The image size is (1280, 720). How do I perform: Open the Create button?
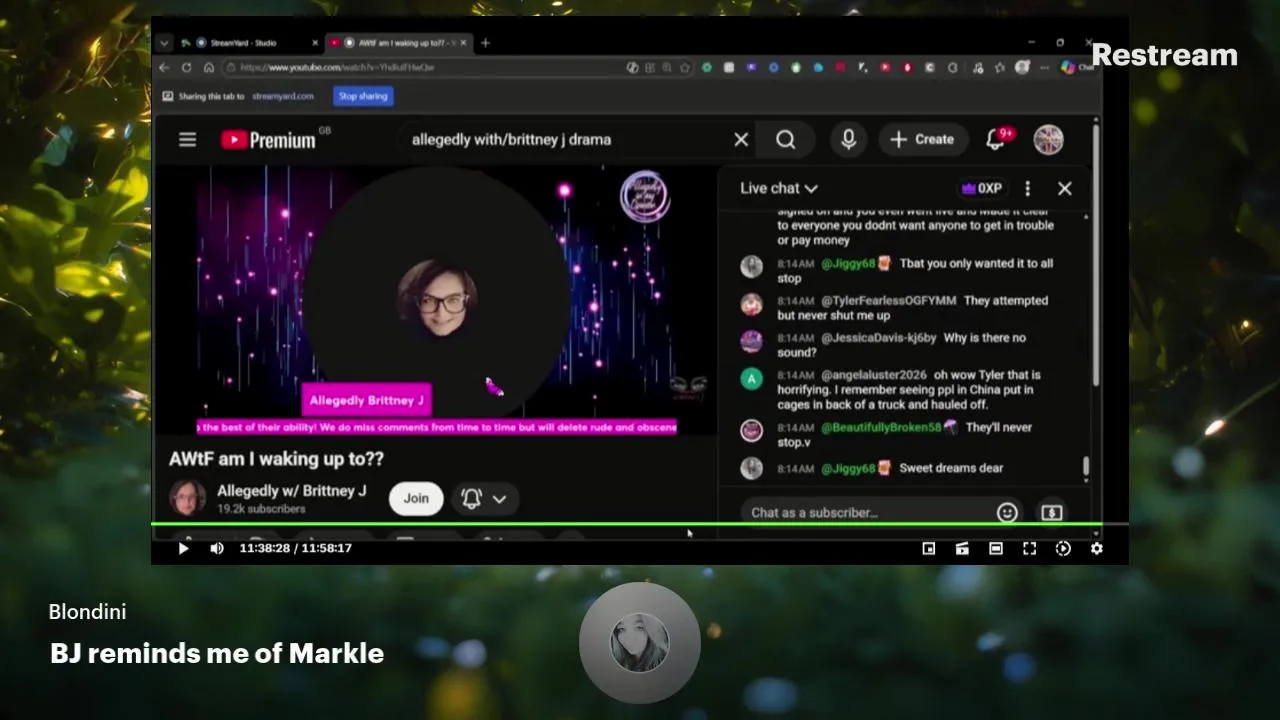pos(921,140)
